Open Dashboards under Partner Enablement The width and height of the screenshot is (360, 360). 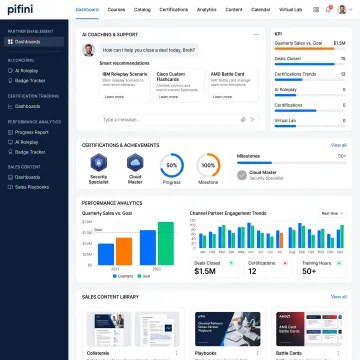(x=34, y=42)
